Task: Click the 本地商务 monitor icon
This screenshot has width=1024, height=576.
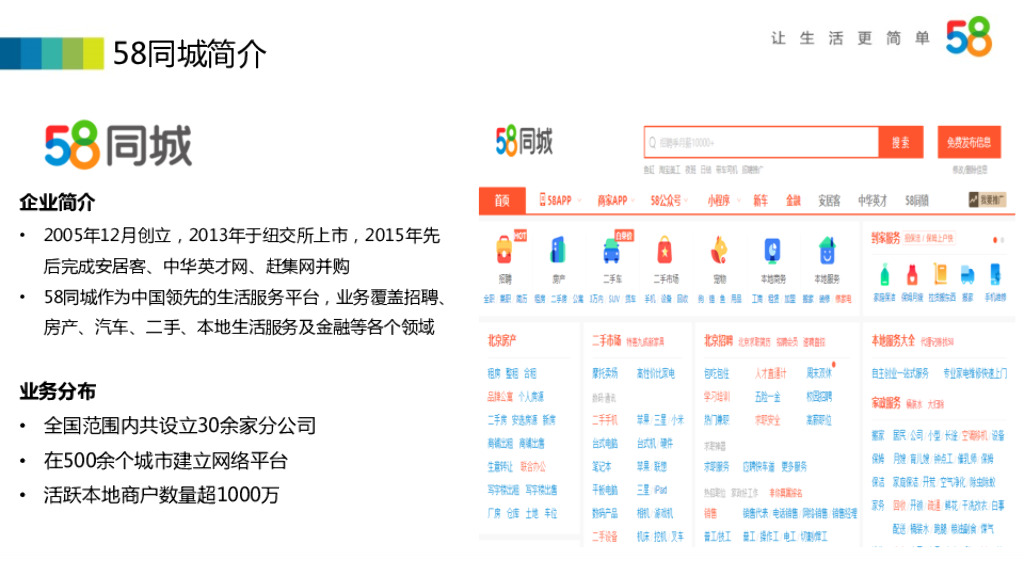Action: point(773,250)
